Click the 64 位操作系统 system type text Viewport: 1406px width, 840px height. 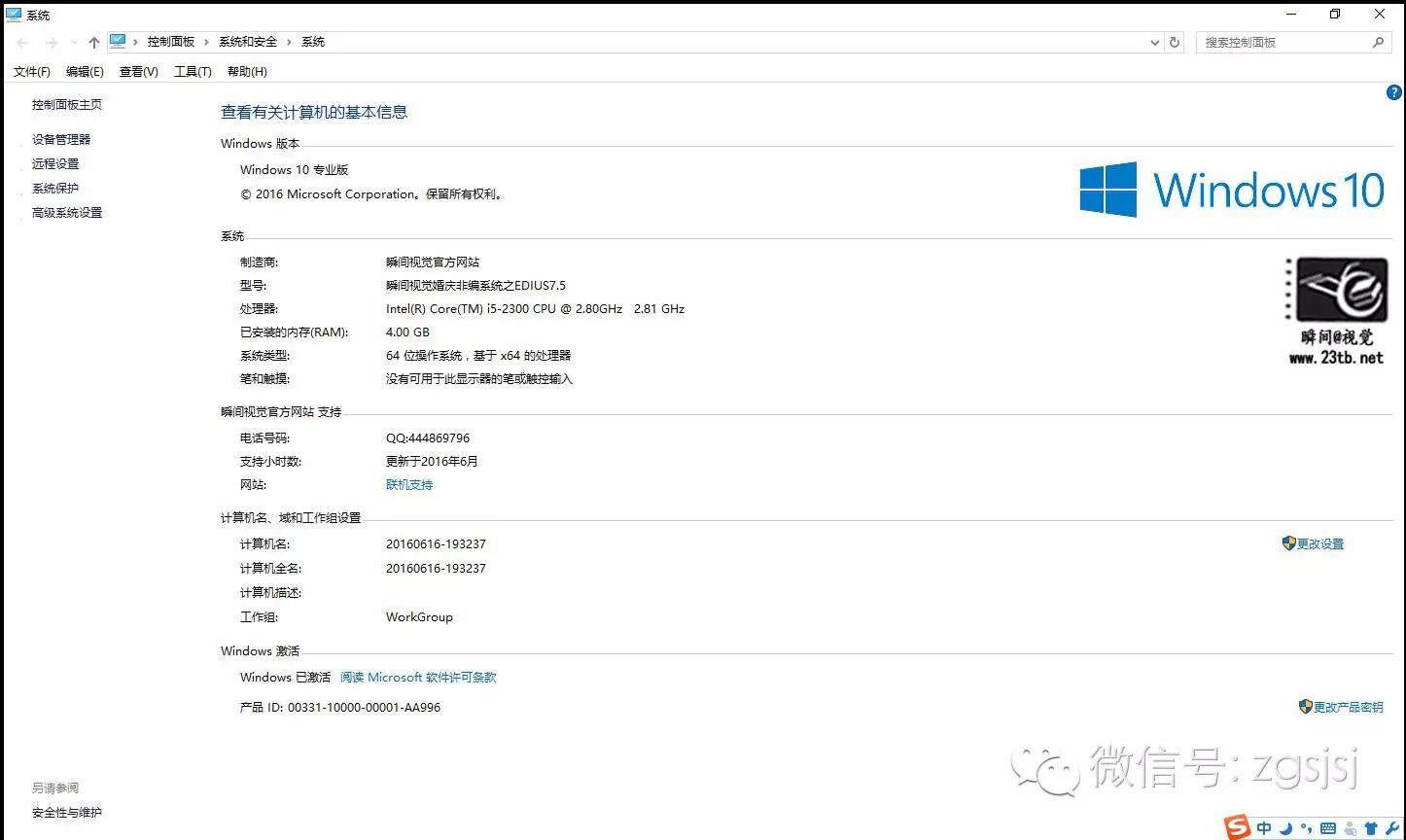click(x=478, y=356)
